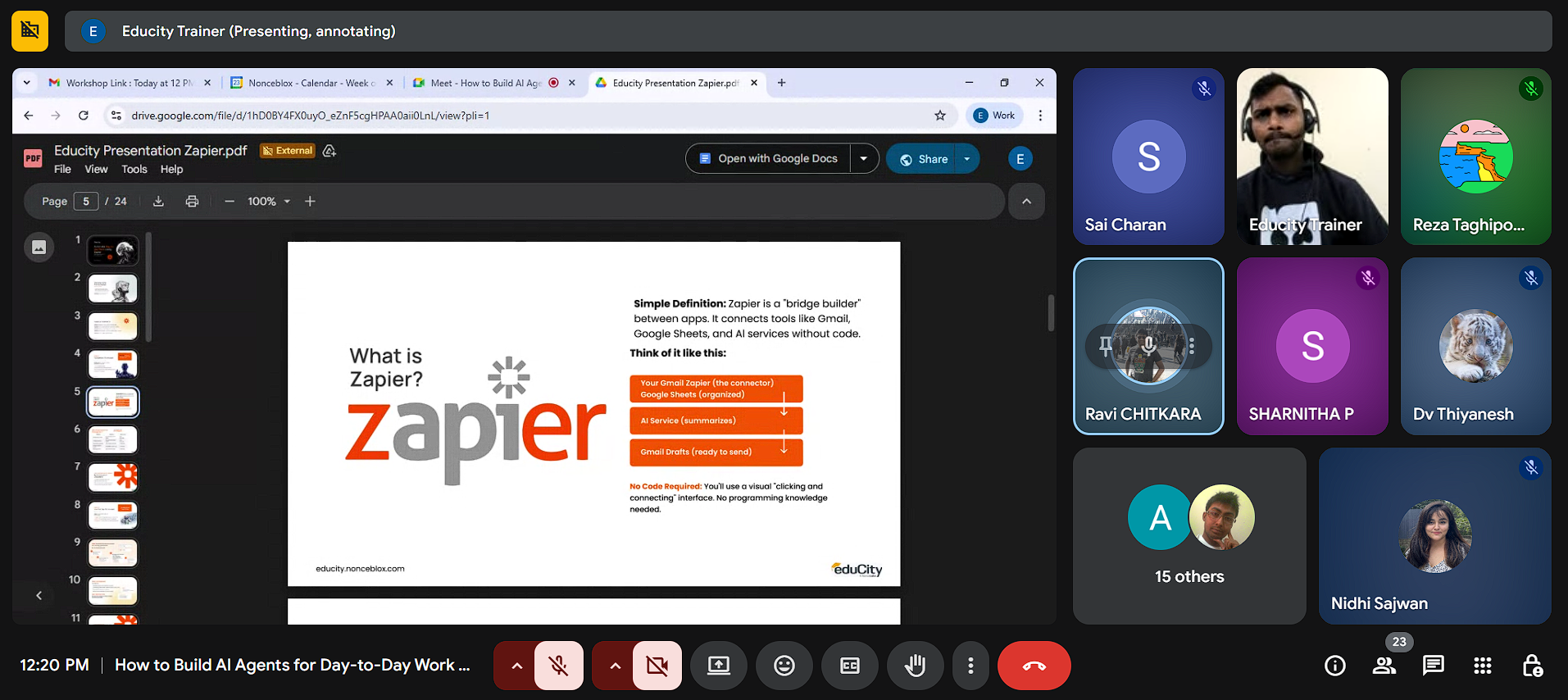1568x700 pixels.
Task: Toggle the raise hand button
Action: tap(916, 666)
